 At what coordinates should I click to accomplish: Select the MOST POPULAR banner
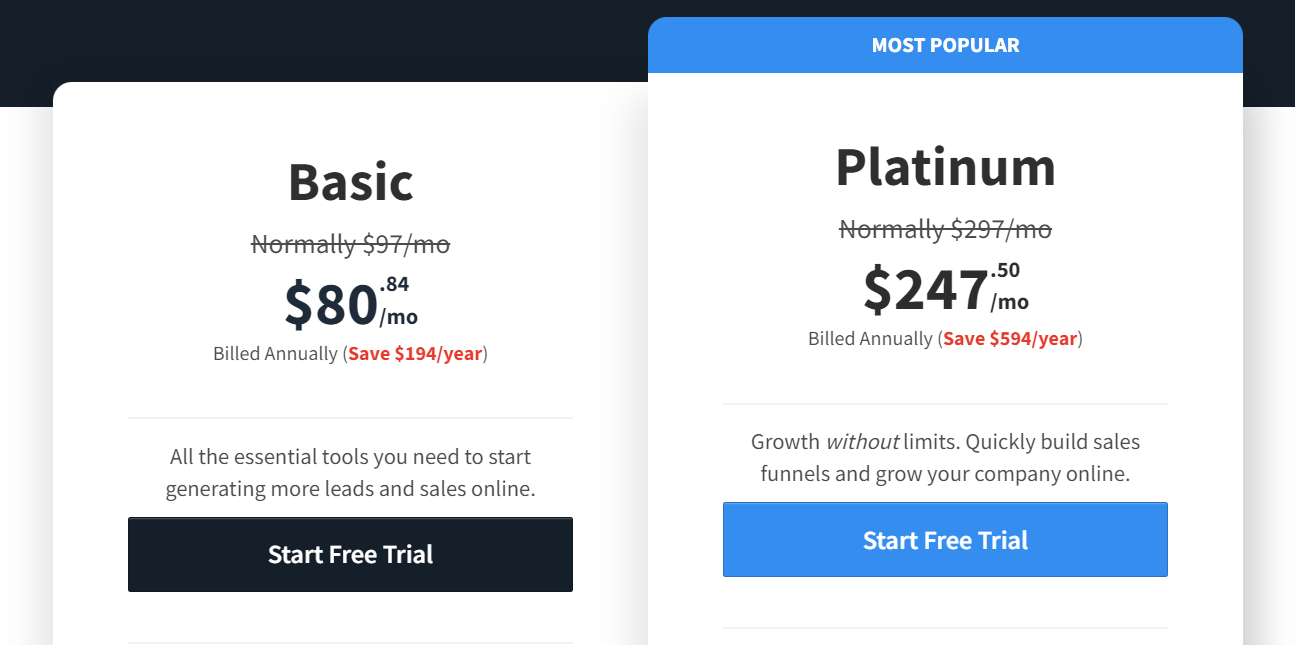tap(945, 45)
